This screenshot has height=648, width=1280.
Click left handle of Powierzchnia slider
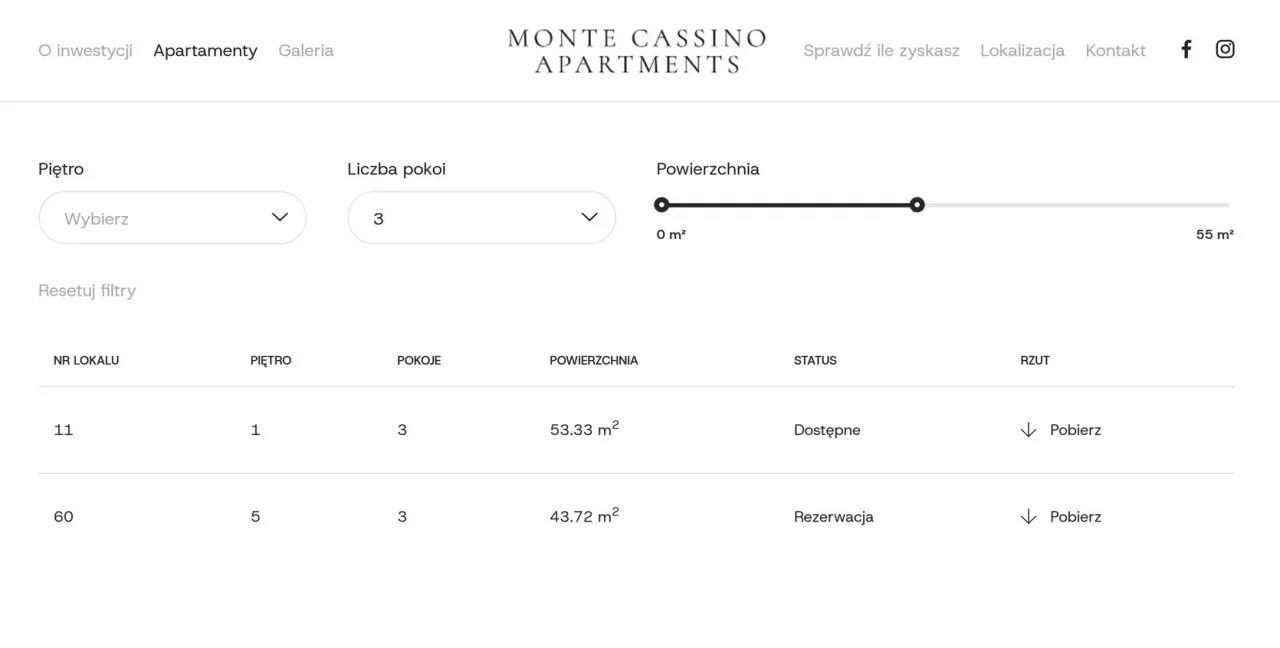pos(661,205)
